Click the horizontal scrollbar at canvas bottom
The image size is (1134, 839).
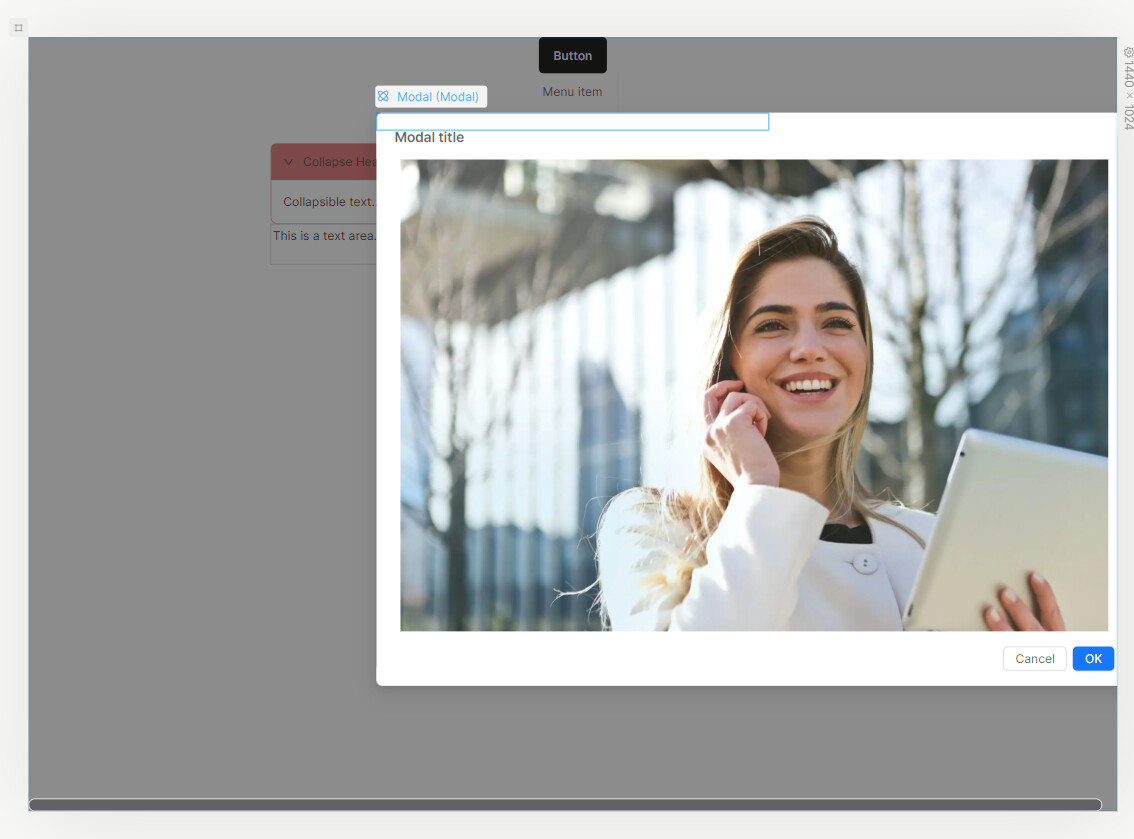click(565, 805)
